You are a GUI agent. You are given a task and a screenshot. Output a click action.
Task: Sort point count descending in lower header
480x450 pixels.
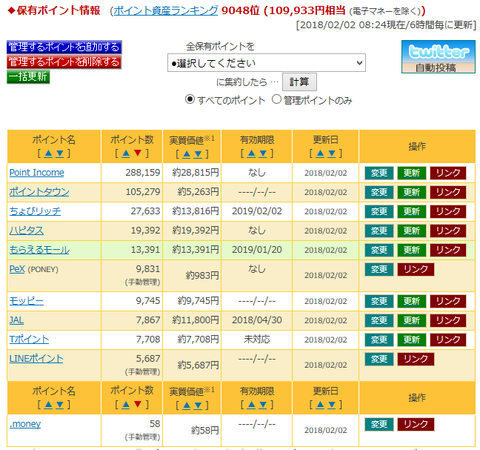tap(137, 405)
